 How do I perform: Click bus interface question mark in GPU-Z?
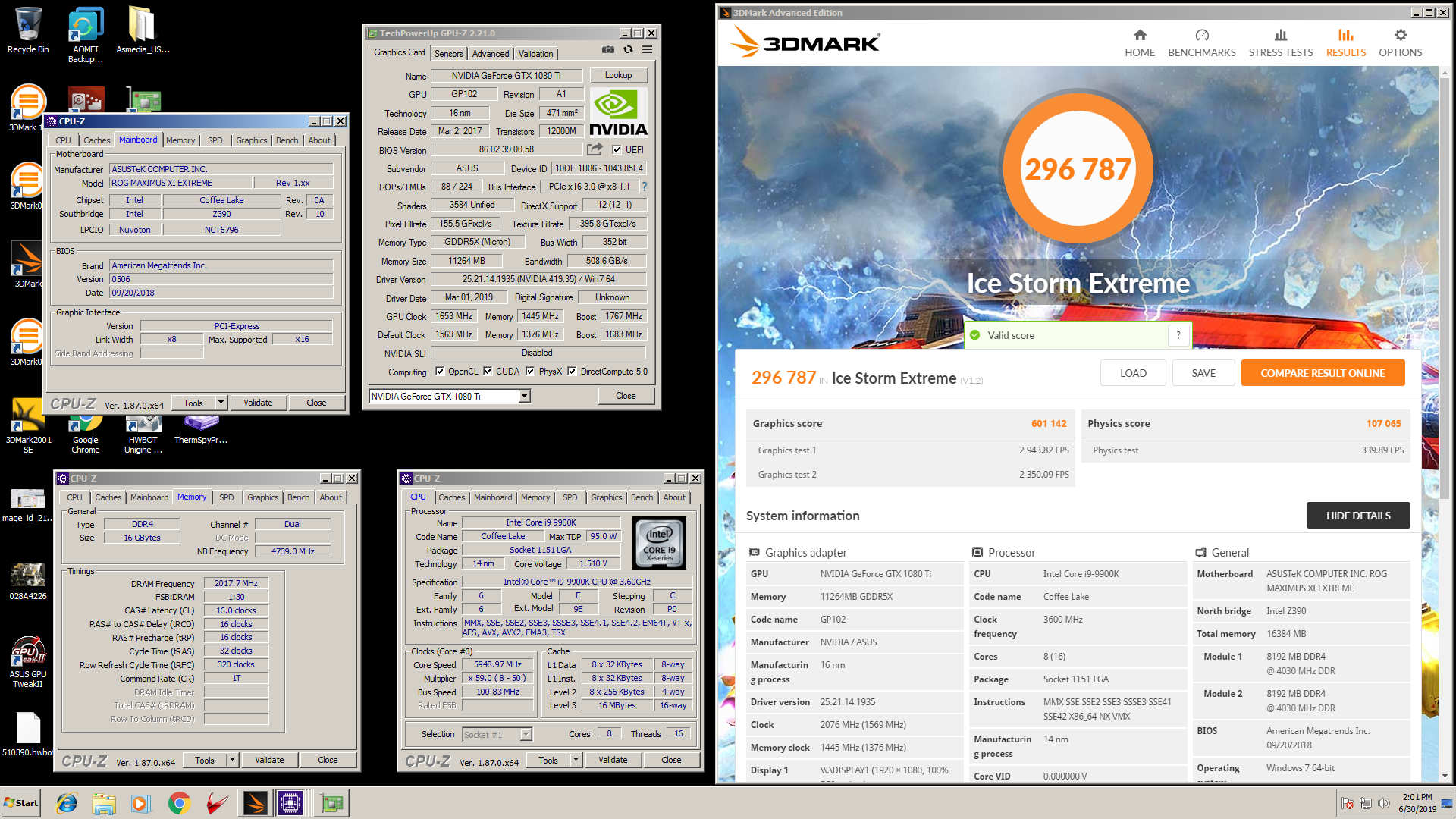tap(645, 187)
